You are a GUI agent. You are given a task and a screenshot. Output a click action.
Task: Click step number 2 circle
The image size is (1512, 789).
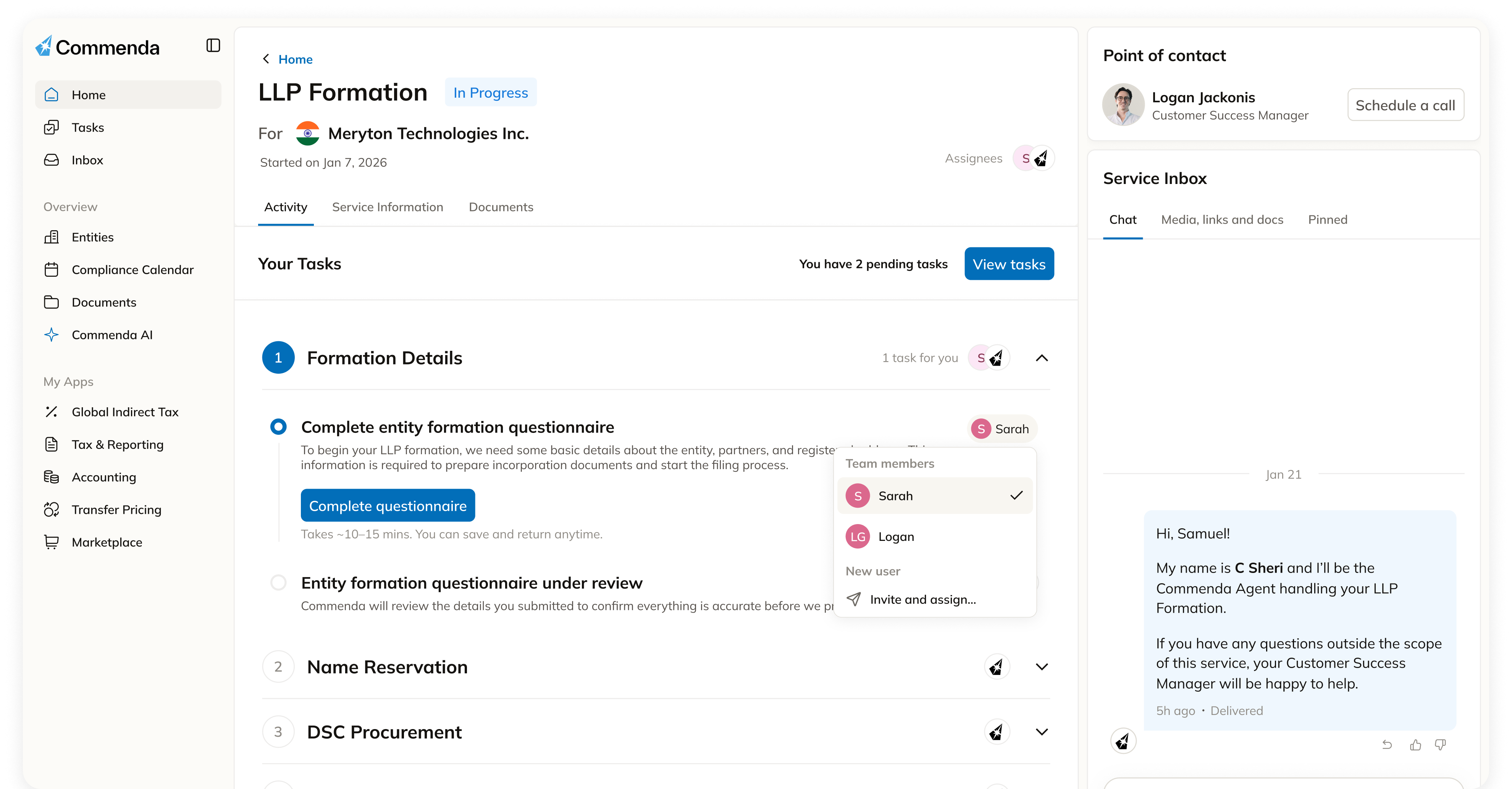pos(278,667)
